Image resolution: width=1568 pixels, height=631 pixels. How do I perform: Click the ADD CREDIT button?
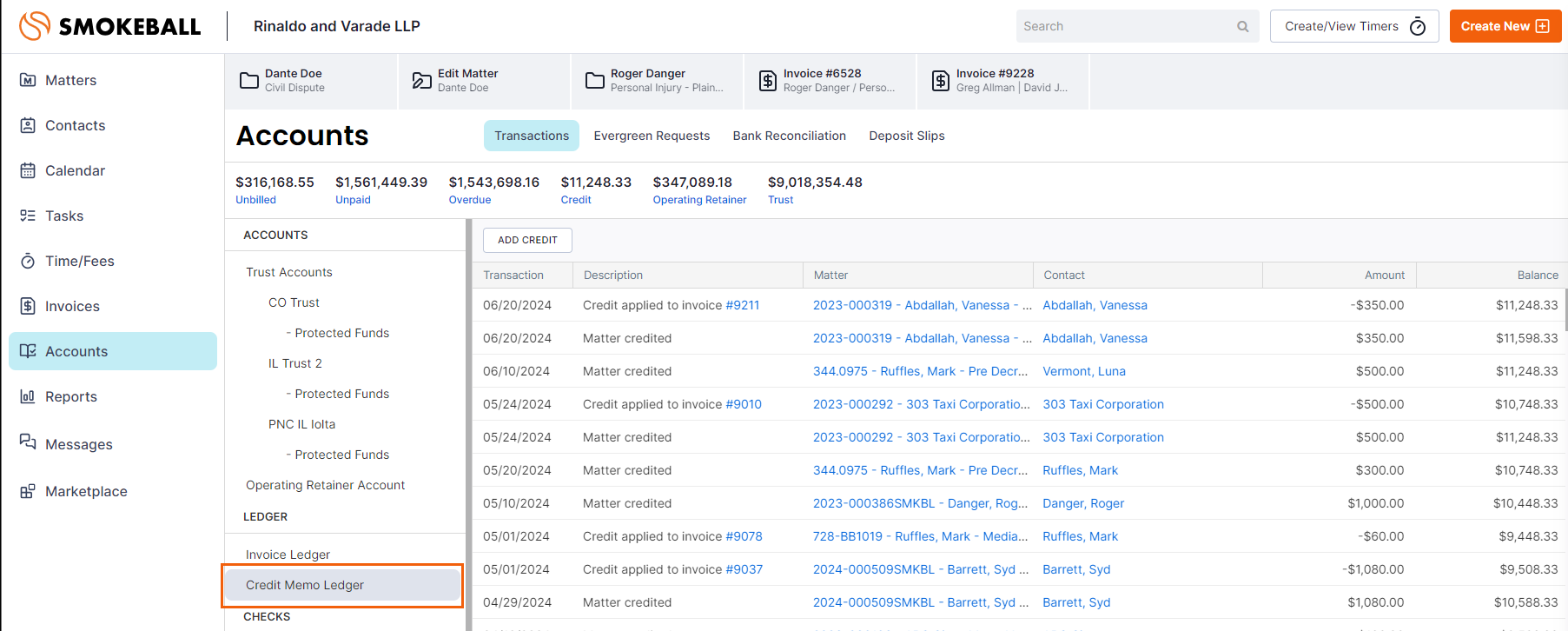tap(527, 240)
